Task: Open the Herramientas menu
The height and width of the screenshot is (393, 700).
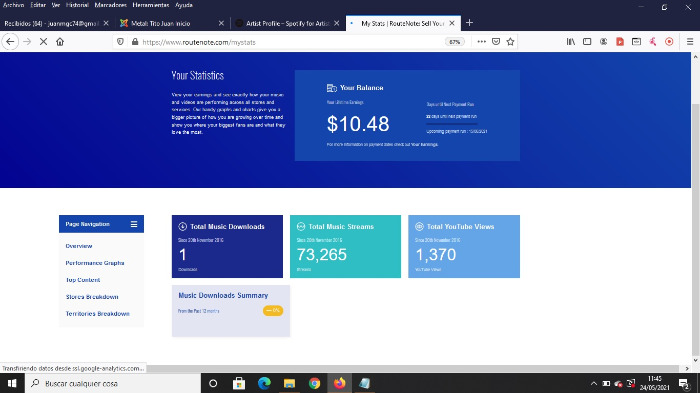Action: 150,5
